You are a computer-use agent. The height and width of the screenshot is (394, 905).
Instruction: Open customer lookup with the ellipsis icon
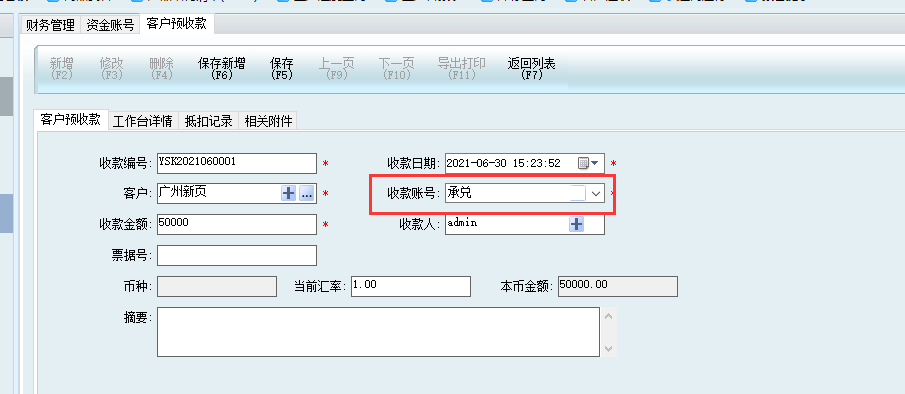306,194
